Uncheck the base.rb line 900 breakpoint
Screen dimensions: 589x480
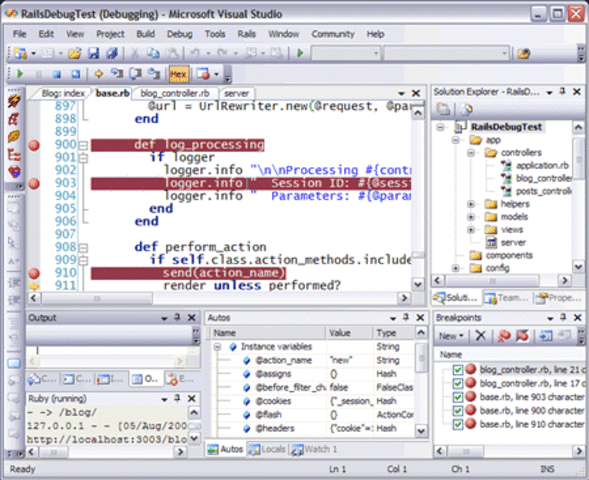(458, 411)
